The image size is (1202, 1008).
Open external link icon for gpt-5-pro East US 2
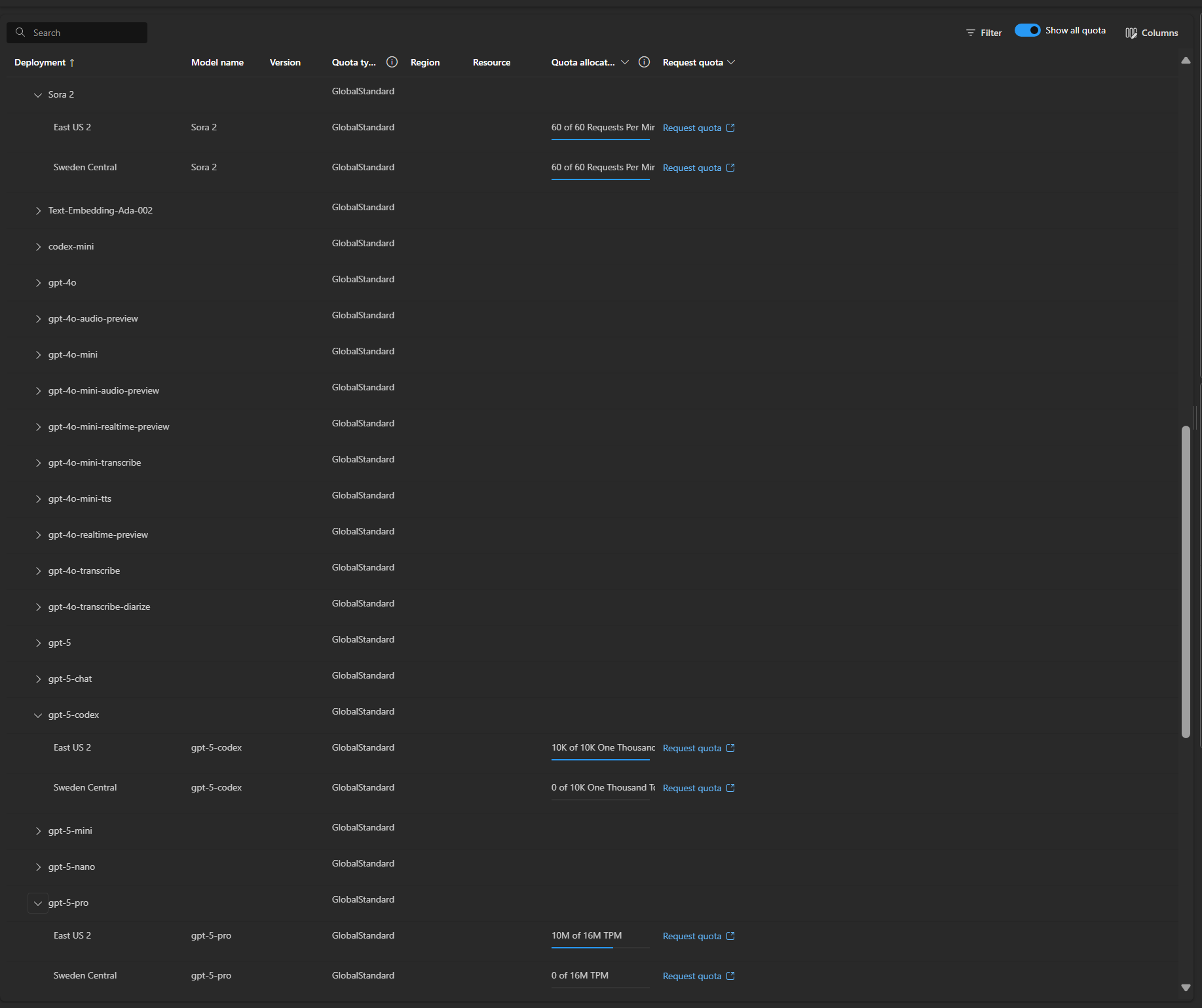[731, 936]
